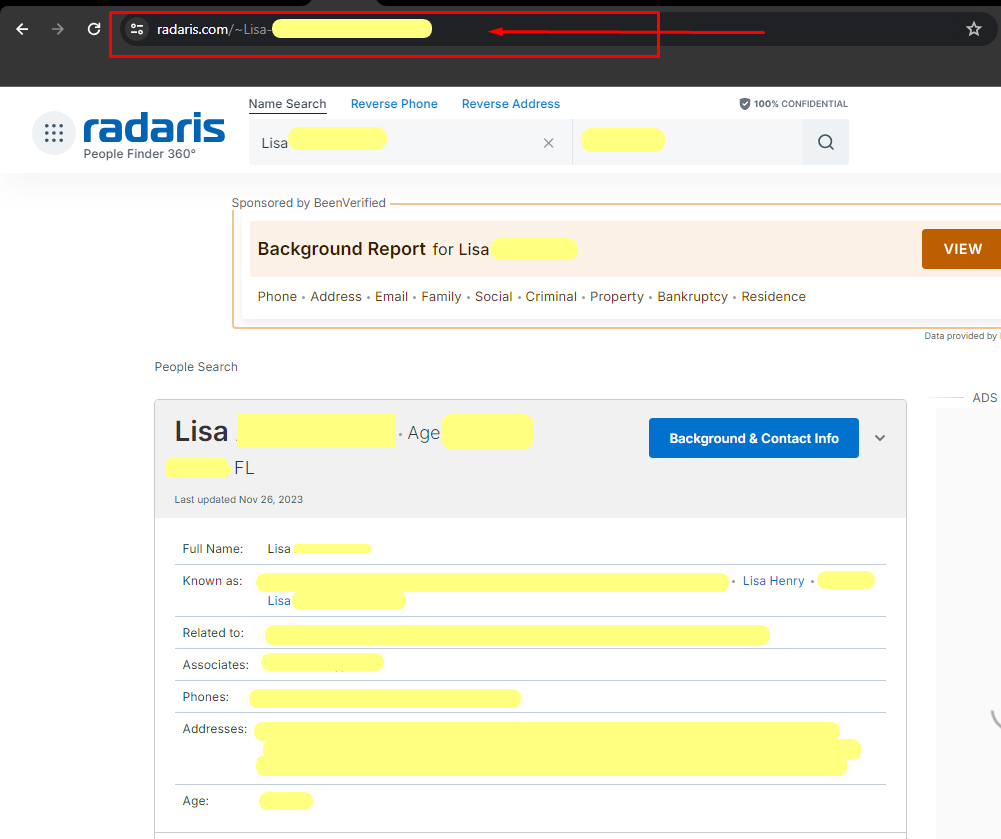Open the Radaris logo homepage link
The image size is (1001, 839).
(x=154, y=128)
